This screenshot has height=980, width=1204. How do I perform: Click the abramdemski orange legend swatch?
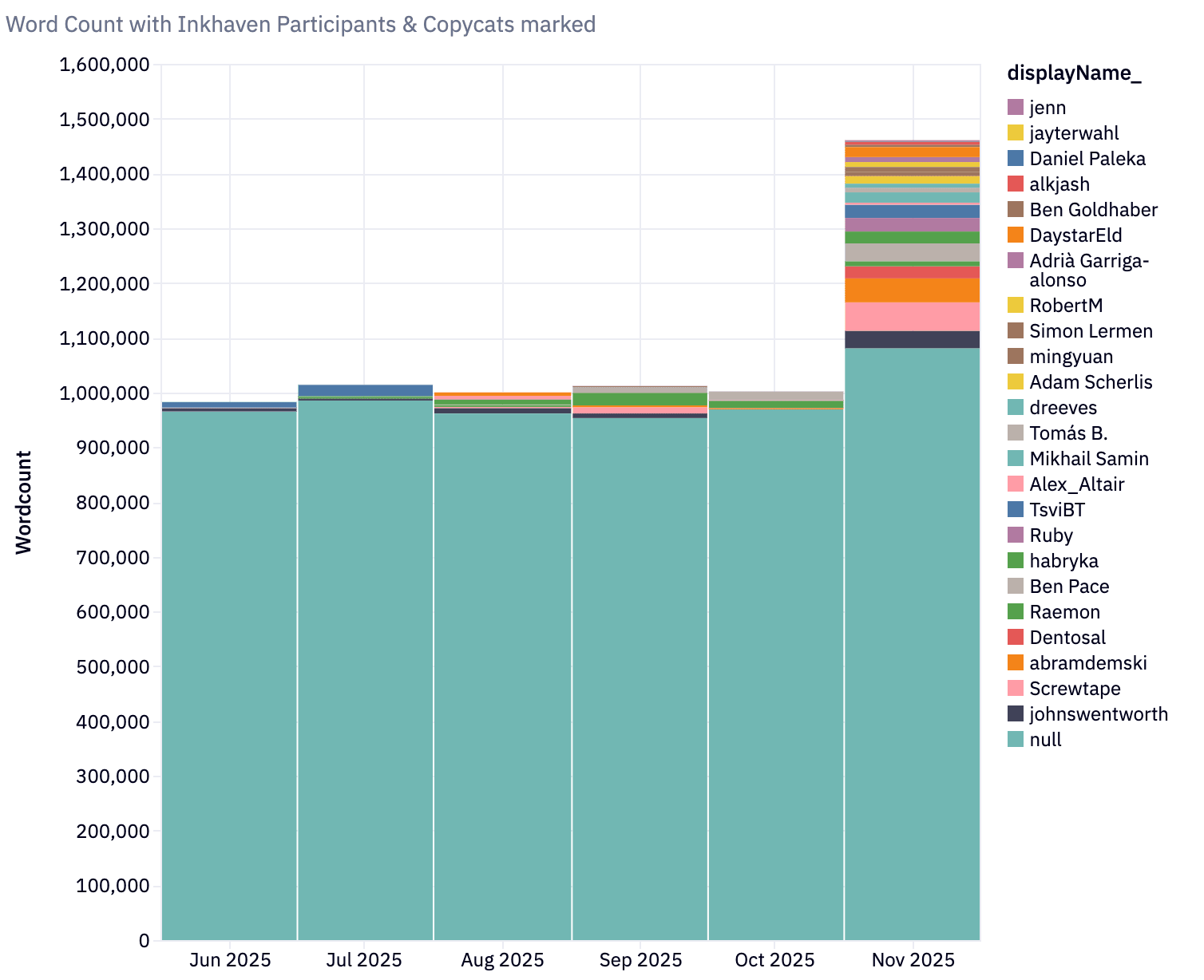pyautogui.click(x=1016, y=663)
